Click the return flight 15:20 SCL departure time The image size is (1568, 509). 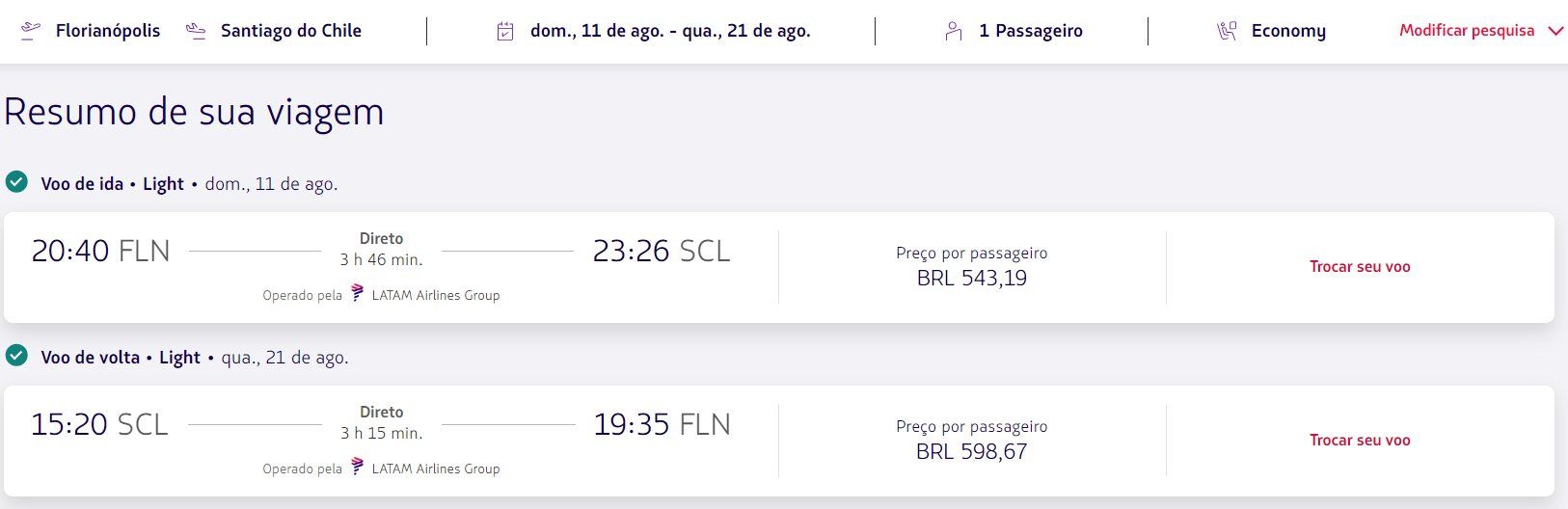[x=99, y=424]
